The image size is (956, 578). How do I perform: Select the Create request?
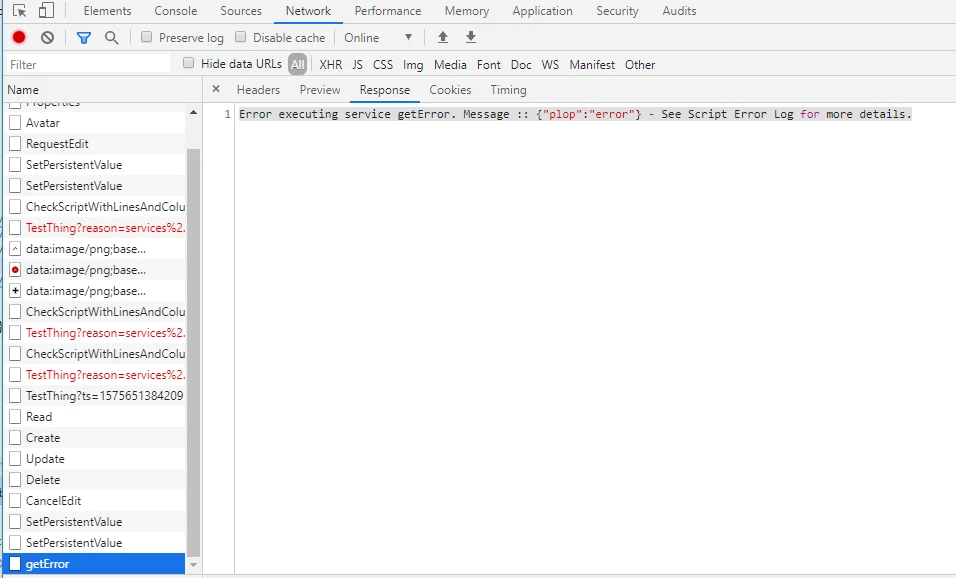click(x=95, y=438)
